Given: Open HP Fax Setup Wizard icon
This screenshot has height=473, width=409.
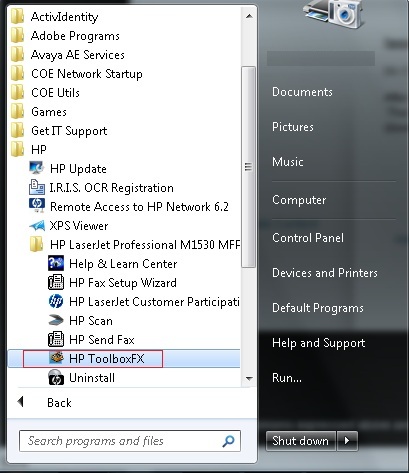Looking at the screenshot, I should (56, 283).
